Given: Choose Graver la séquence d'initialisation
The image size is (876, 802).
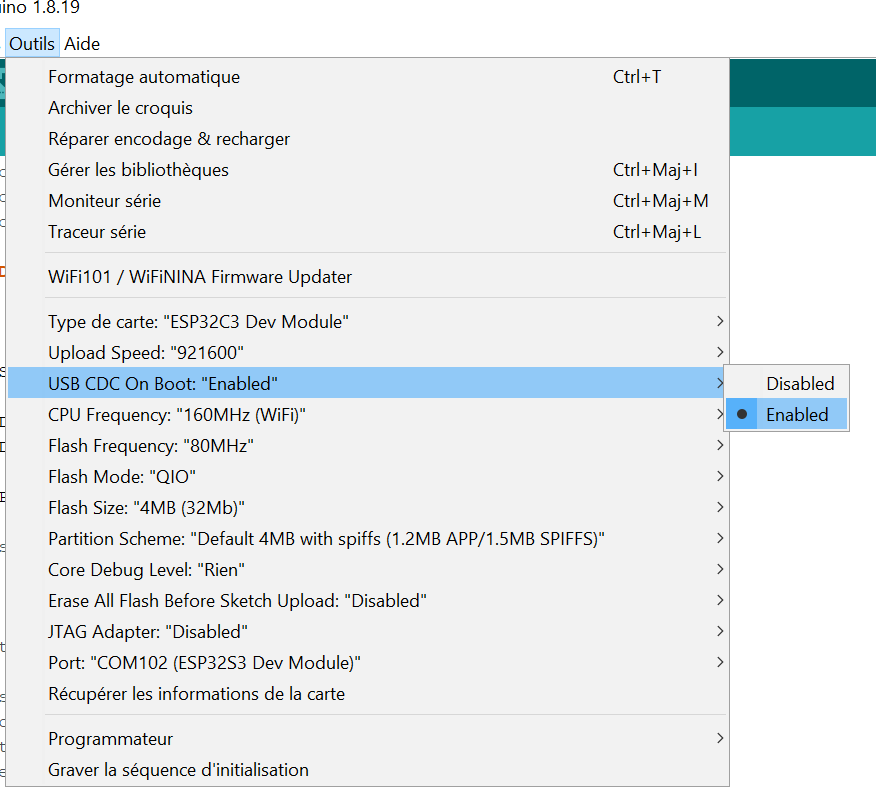Looking at the screenshot, I should 368,770.
